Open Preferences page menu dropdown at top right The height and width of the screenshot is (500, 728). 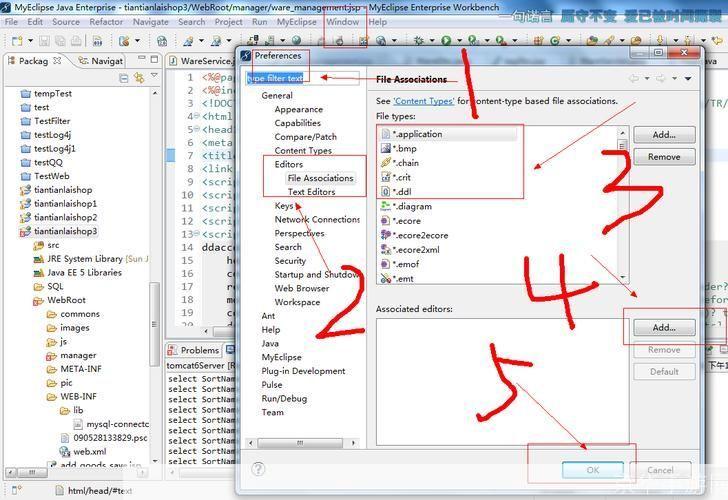pyautogui.click(x=688, y=78)
